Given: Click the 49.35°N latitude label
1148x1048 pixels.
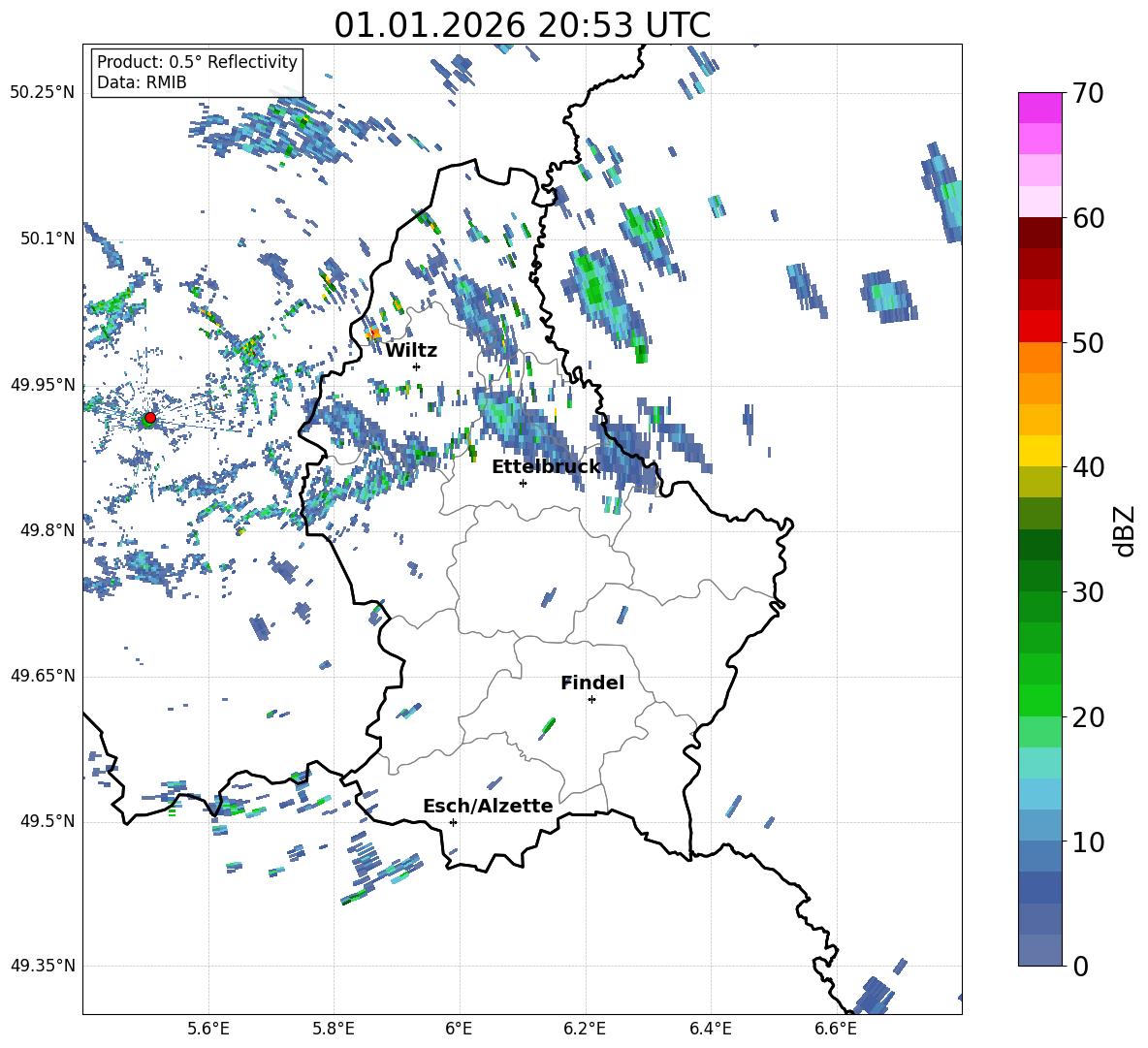Looking at the screenshot, I should point(43,966).
